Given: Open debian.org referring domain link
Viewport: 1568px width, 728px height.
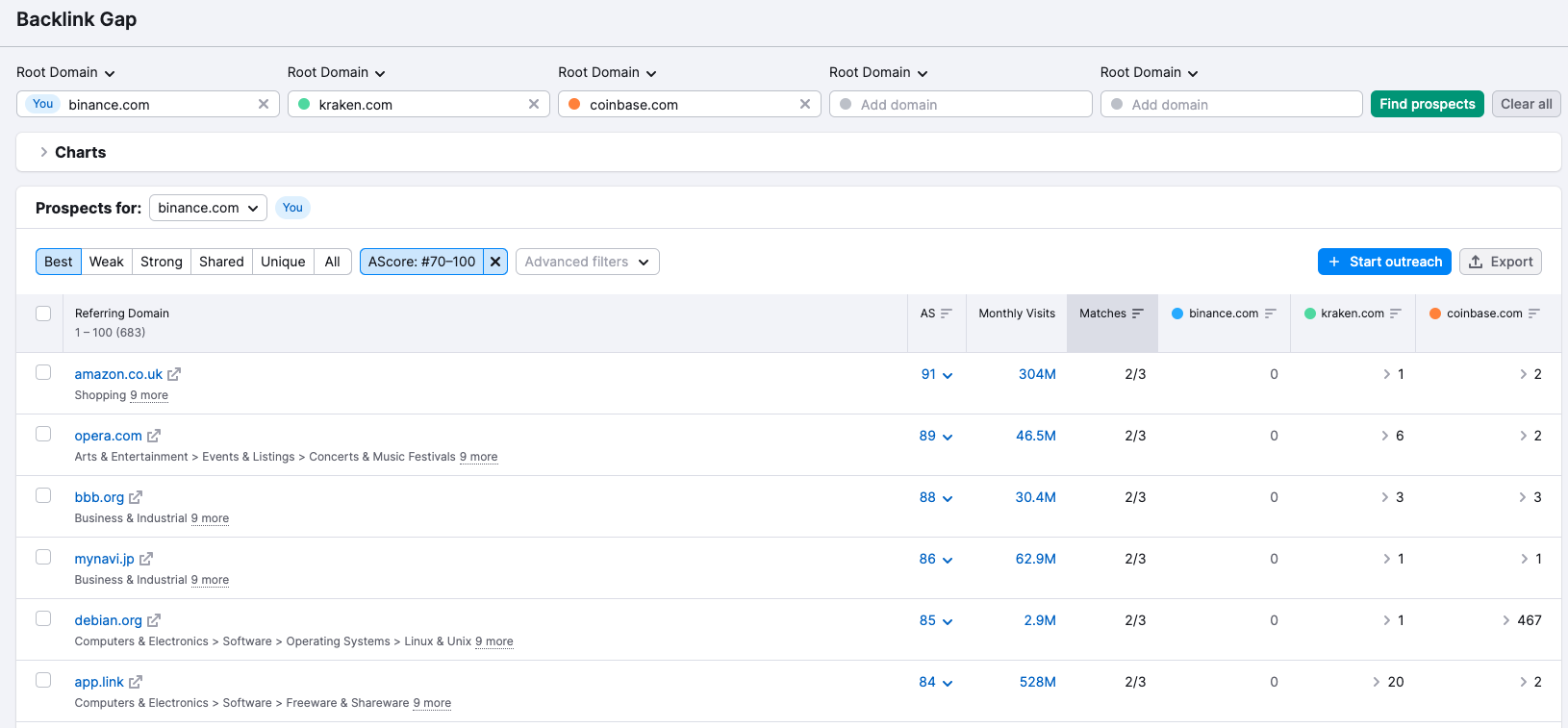Looking at the screenshot, I should point(109,620).
